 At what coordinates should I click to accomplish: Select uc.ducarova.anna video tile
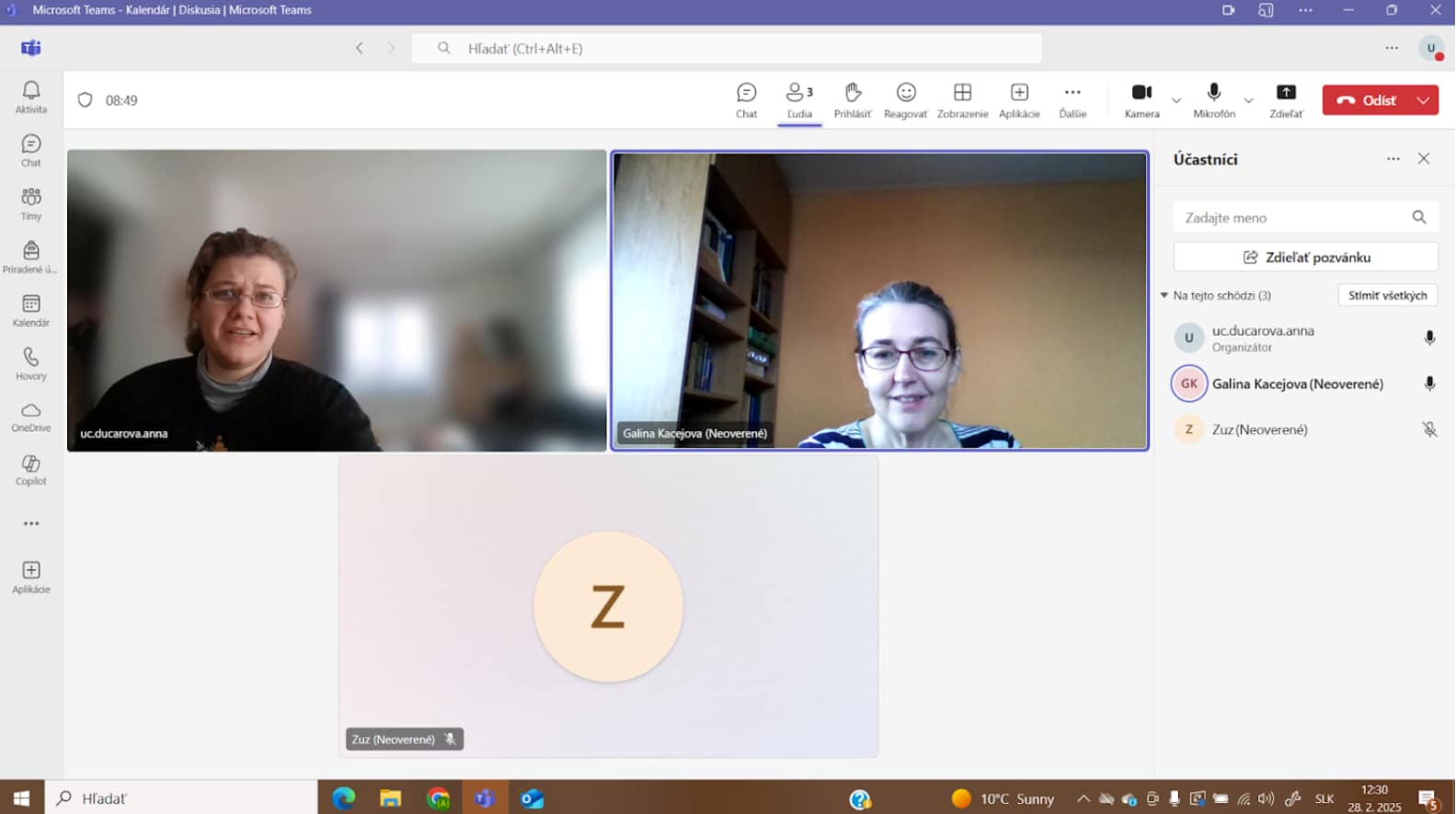point(337,301)
